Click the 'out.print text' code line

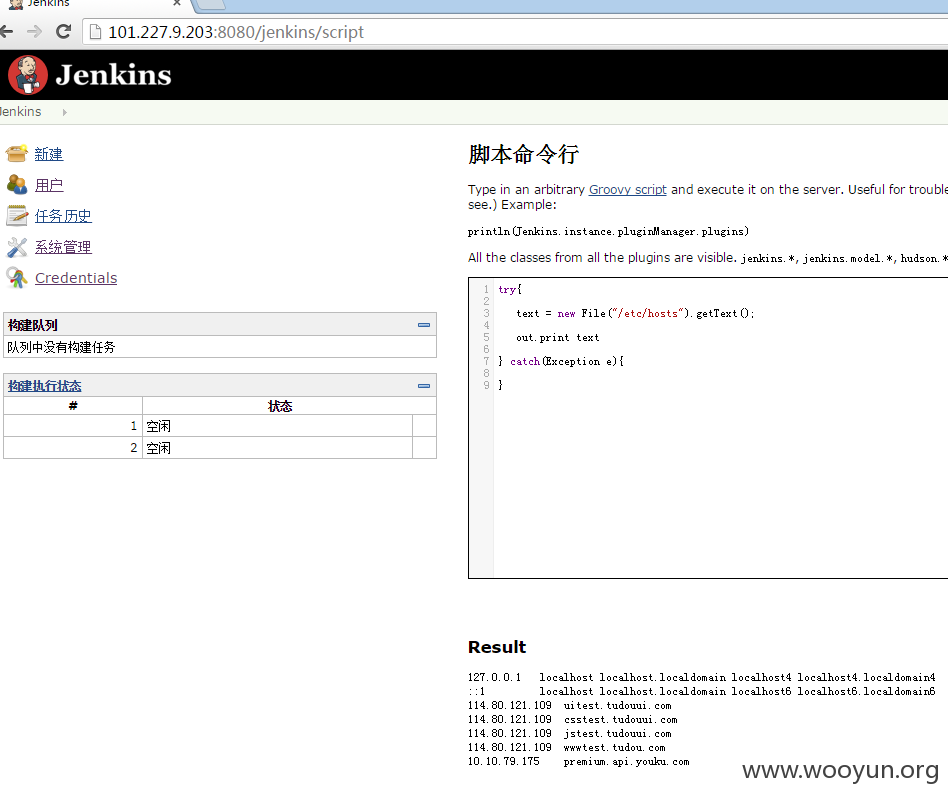tap(557, 338)
